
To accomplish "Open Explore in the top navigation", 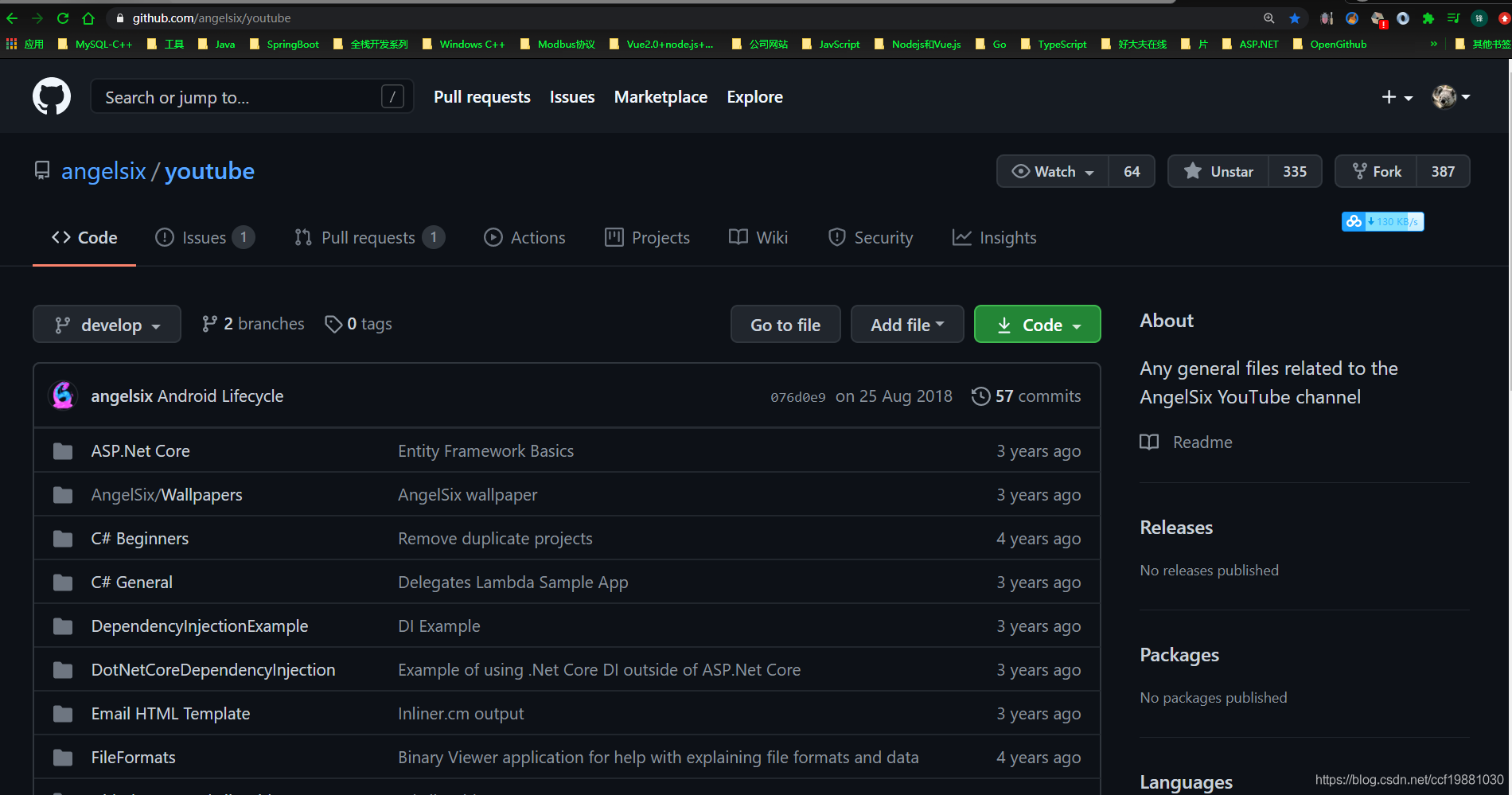I will [754, 97].
